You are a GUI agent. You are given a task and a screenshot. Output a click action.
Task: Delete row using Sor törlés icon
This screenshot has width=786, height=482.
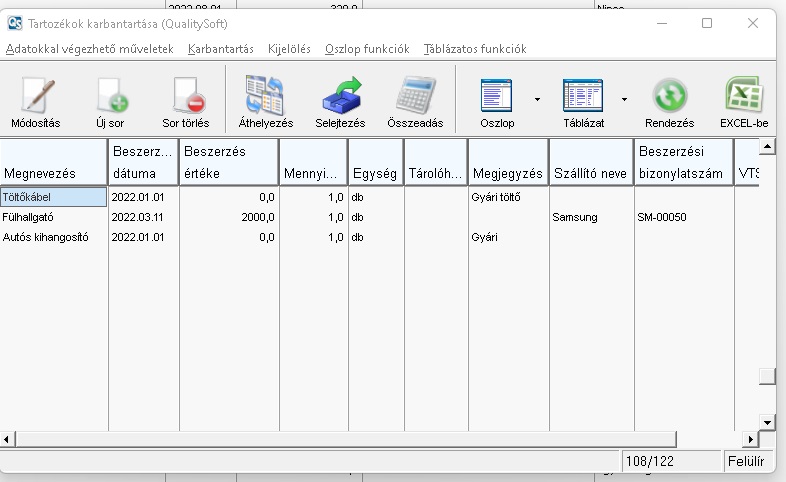[185, 98]
